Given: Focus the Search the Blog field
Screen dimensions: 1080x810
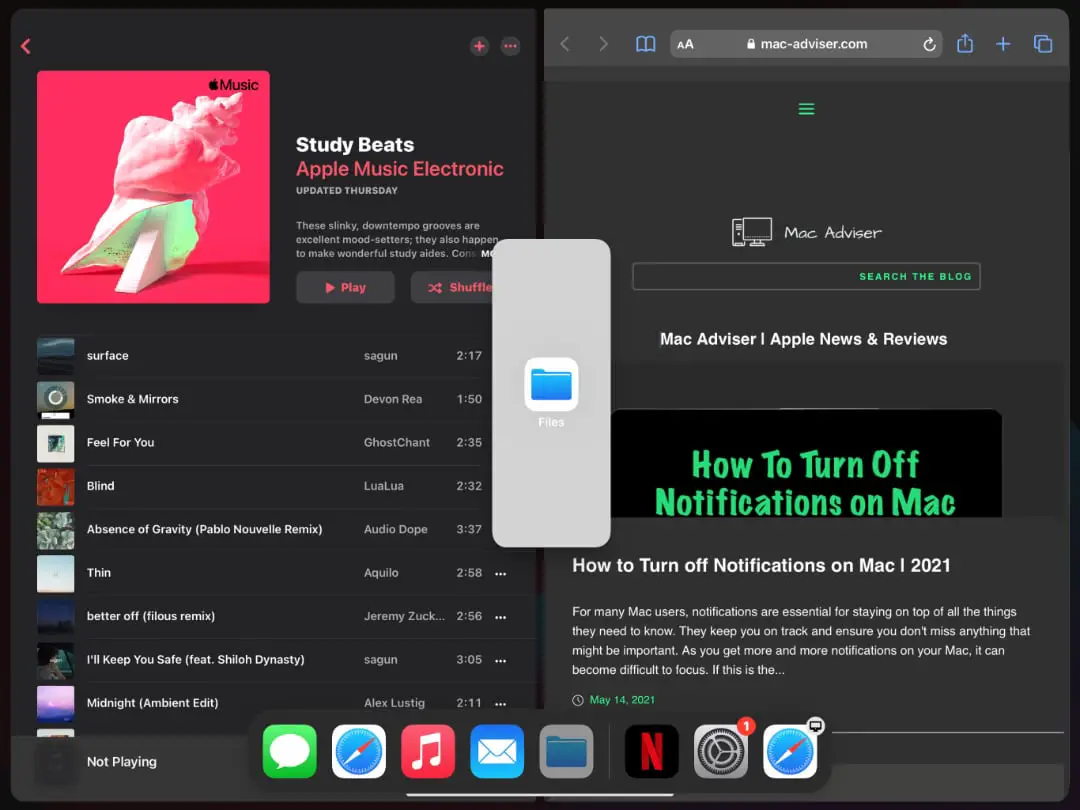Looking at the screenshot, I should [807, 276].
